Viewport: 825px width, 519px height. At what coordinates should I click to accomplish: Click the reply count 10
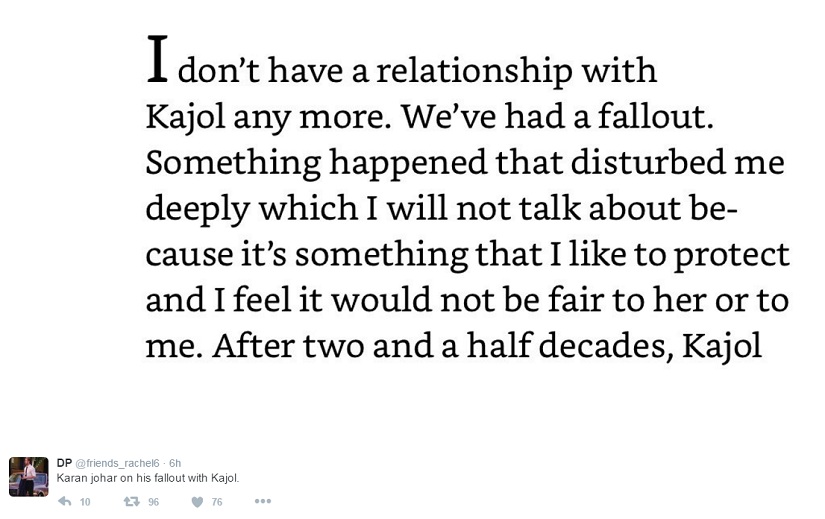tap(85, 502)
